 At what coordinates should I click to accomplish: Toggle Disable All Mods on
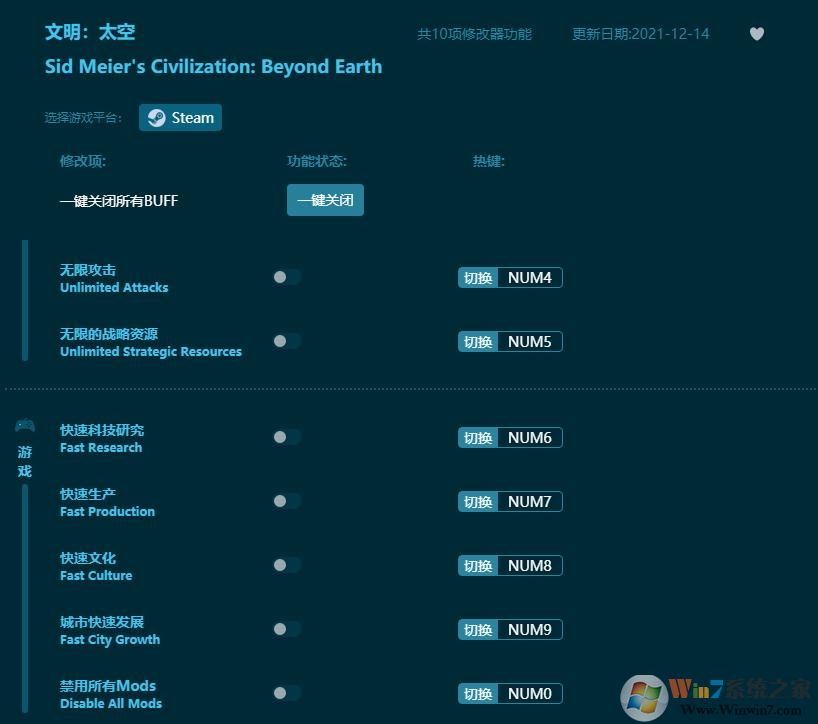pyautogui.click(x=286, y=692)
